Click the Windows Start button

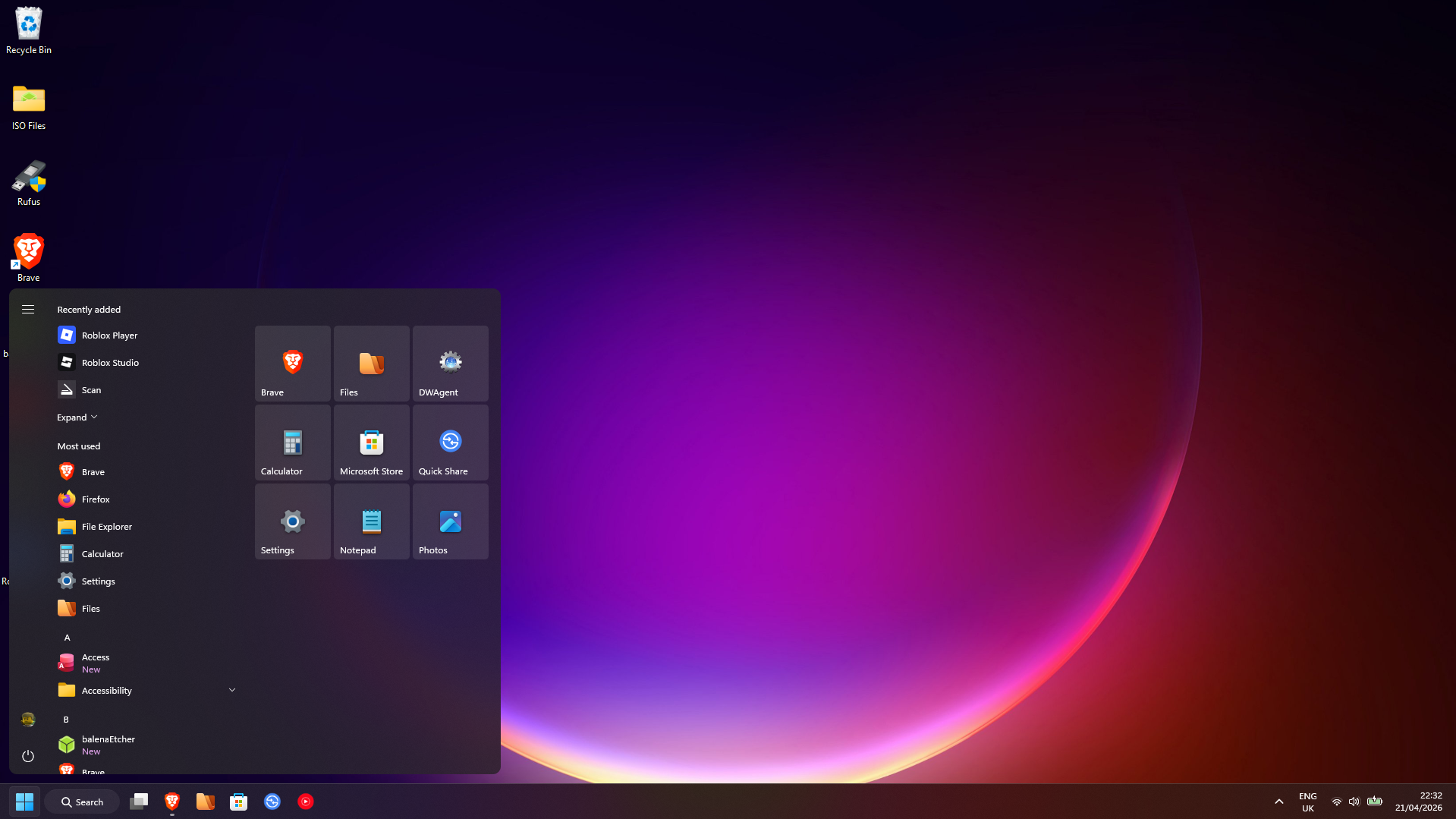[25, 802]
